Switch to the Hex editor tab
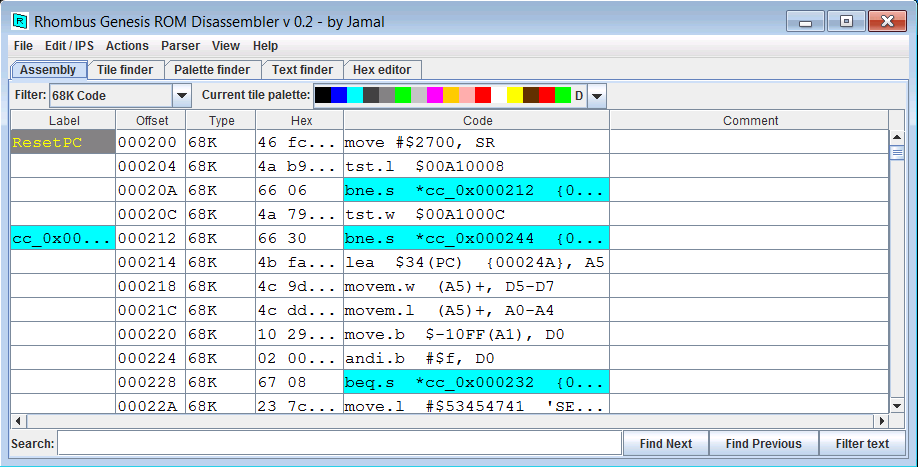This screenshot has width=919, height=467. [x=382, y=70]
